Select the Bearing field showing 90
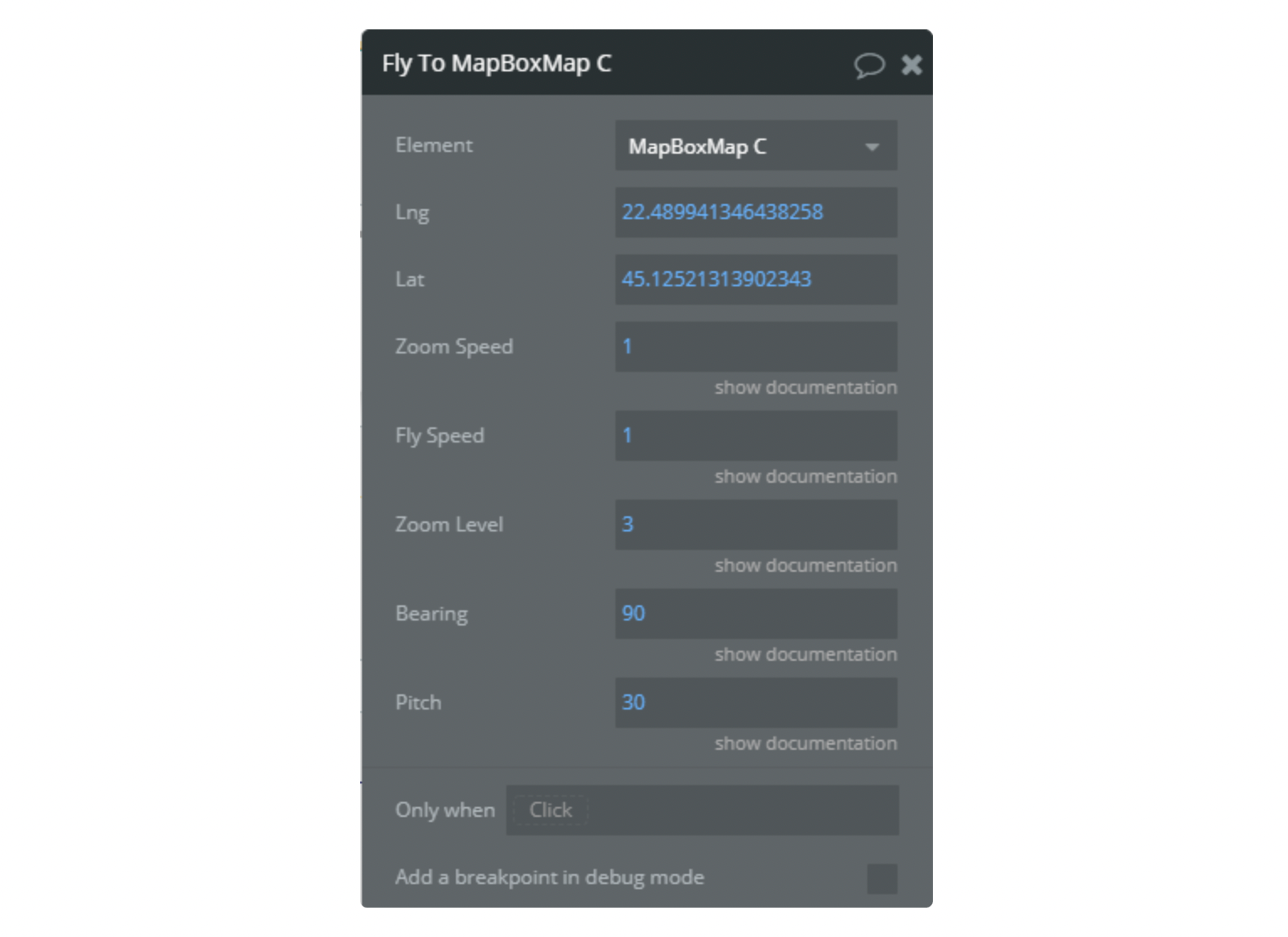1288x937 pixels. (x=755, y=613)
